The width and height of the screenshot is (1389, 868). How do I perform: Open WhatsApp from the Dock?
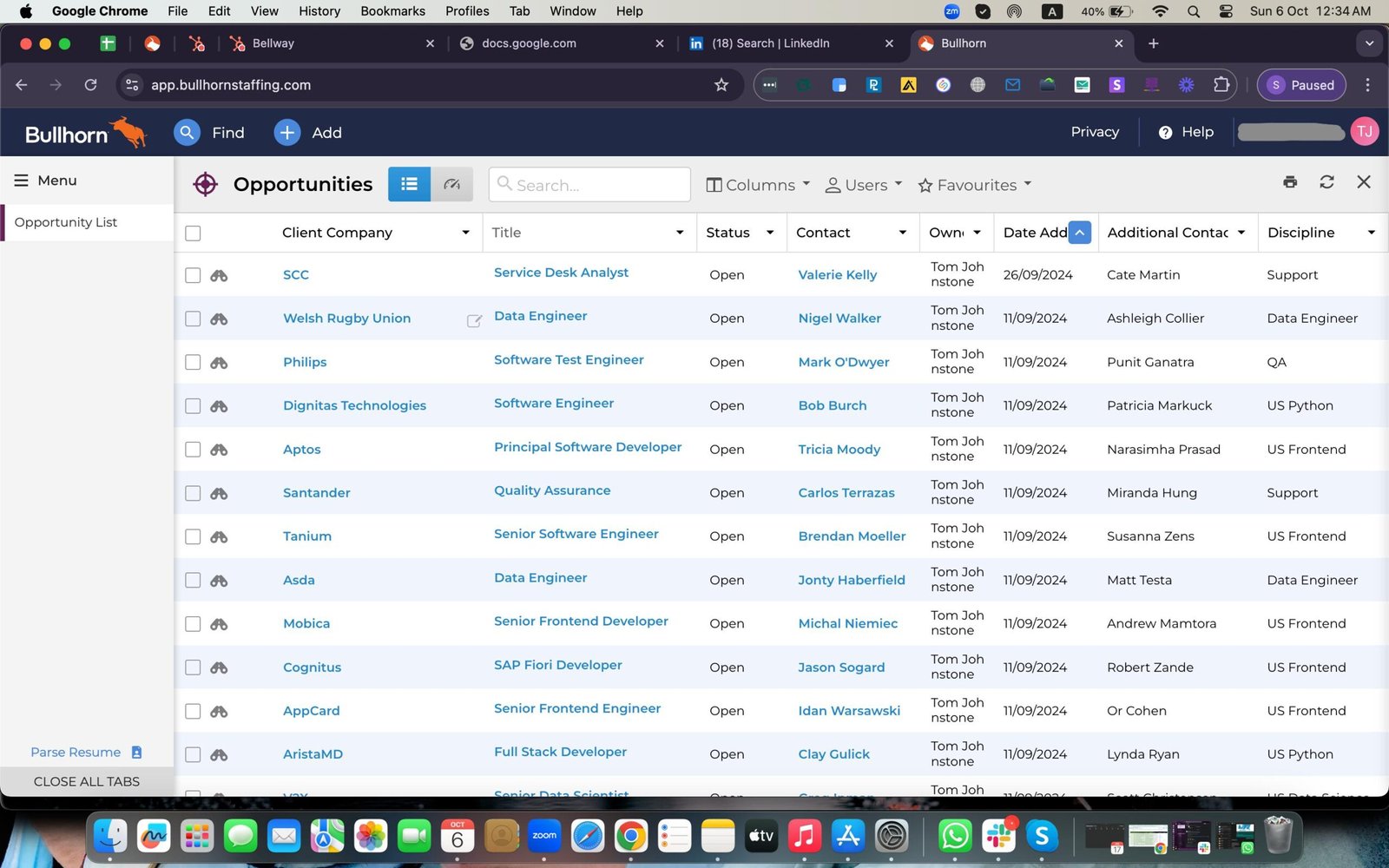pyautogui.click(x=955, y=836)
